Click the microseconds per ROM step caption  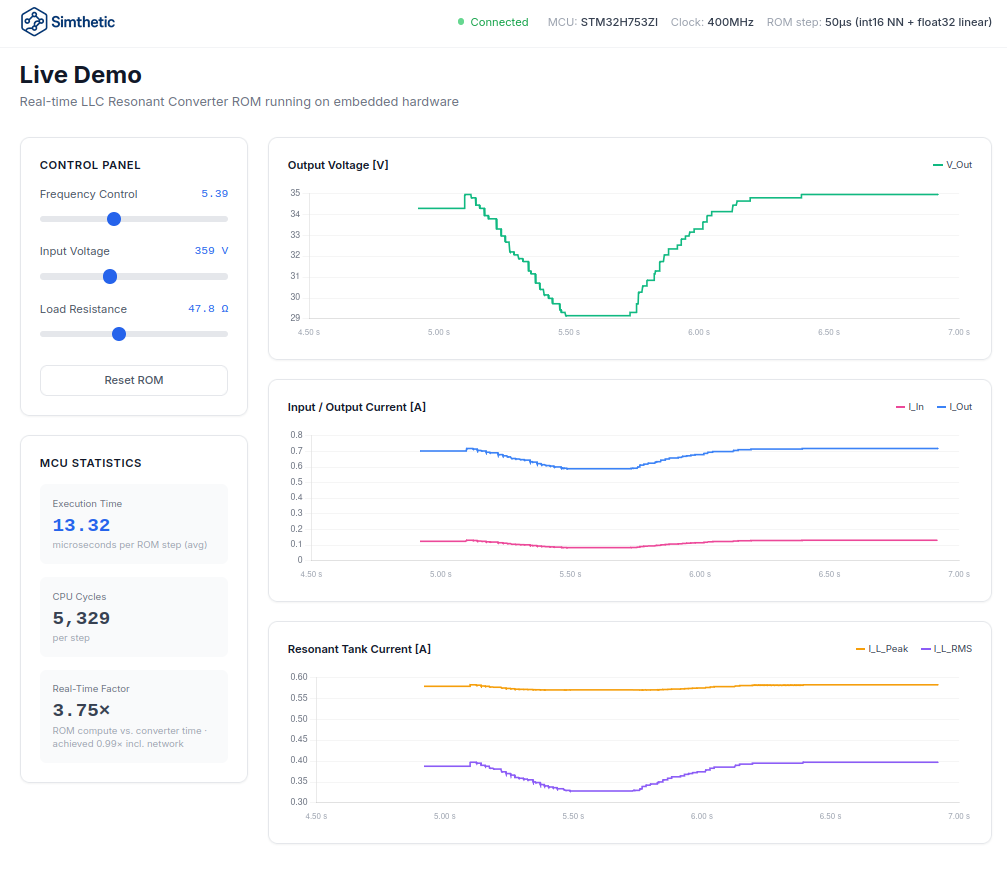pos(130,545)
